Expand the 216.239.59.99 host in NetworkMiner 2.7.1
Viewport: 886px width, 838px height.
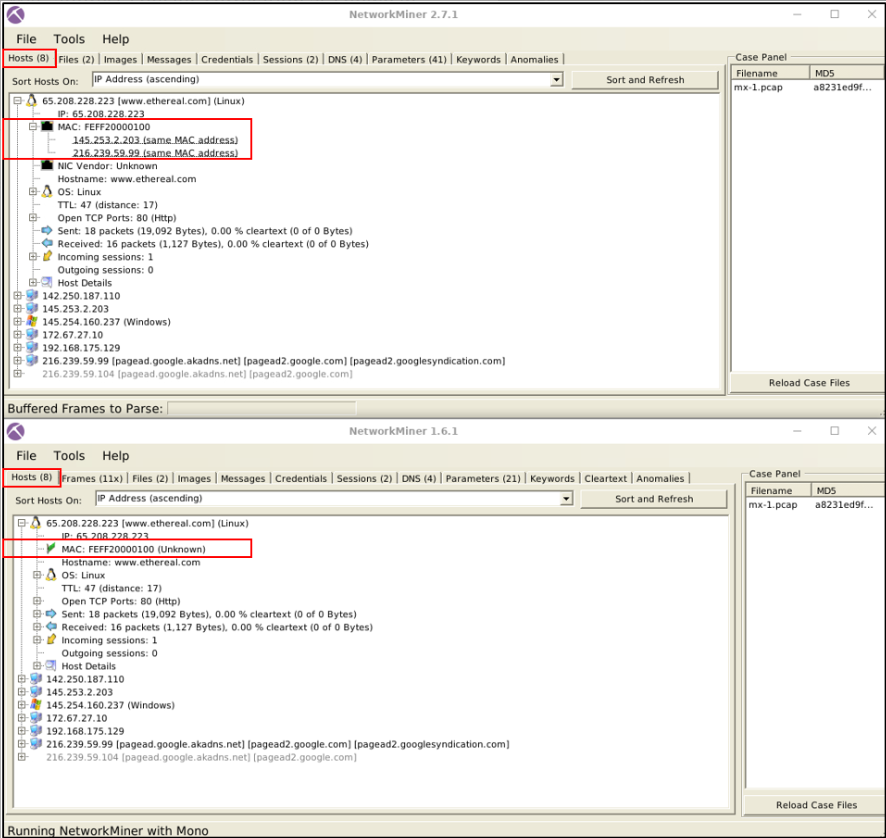coord(18,361)
